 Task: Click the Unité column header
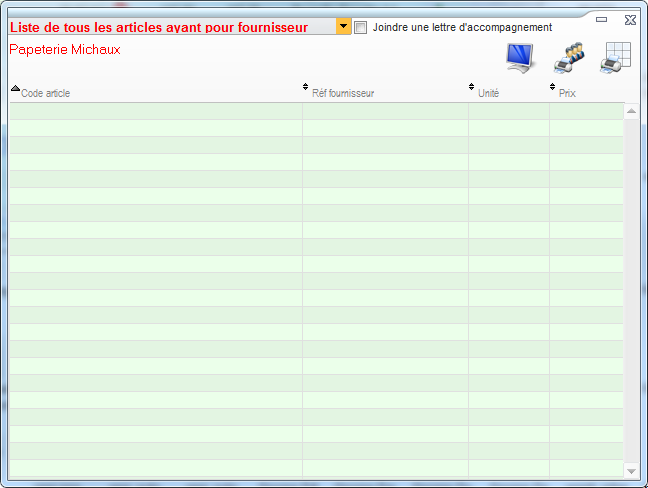tap(489, 93)
